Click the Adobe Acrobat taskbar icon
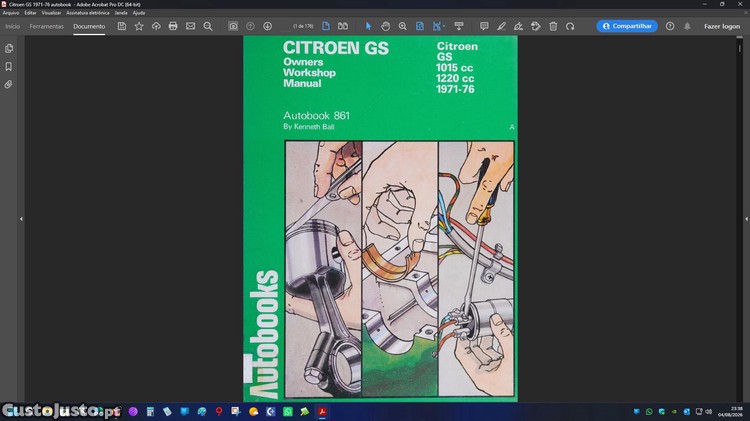Viewport: 750px width, 421px height. click(322, 411)
